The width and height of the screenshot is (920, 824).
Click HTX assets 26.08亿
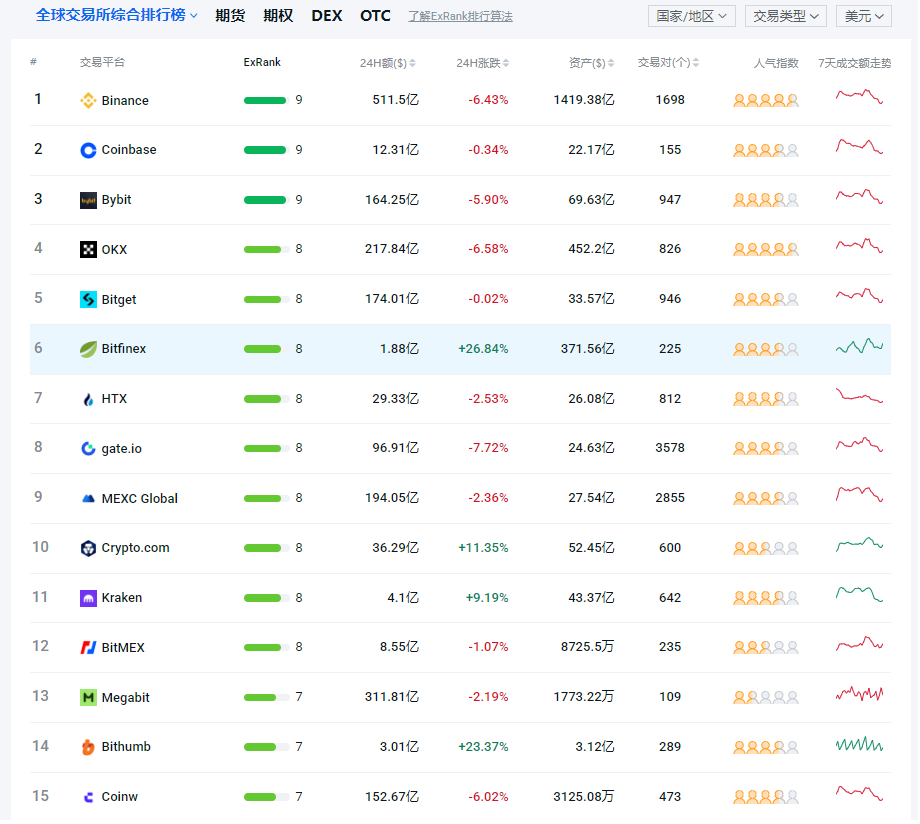(x=591, y=399)
